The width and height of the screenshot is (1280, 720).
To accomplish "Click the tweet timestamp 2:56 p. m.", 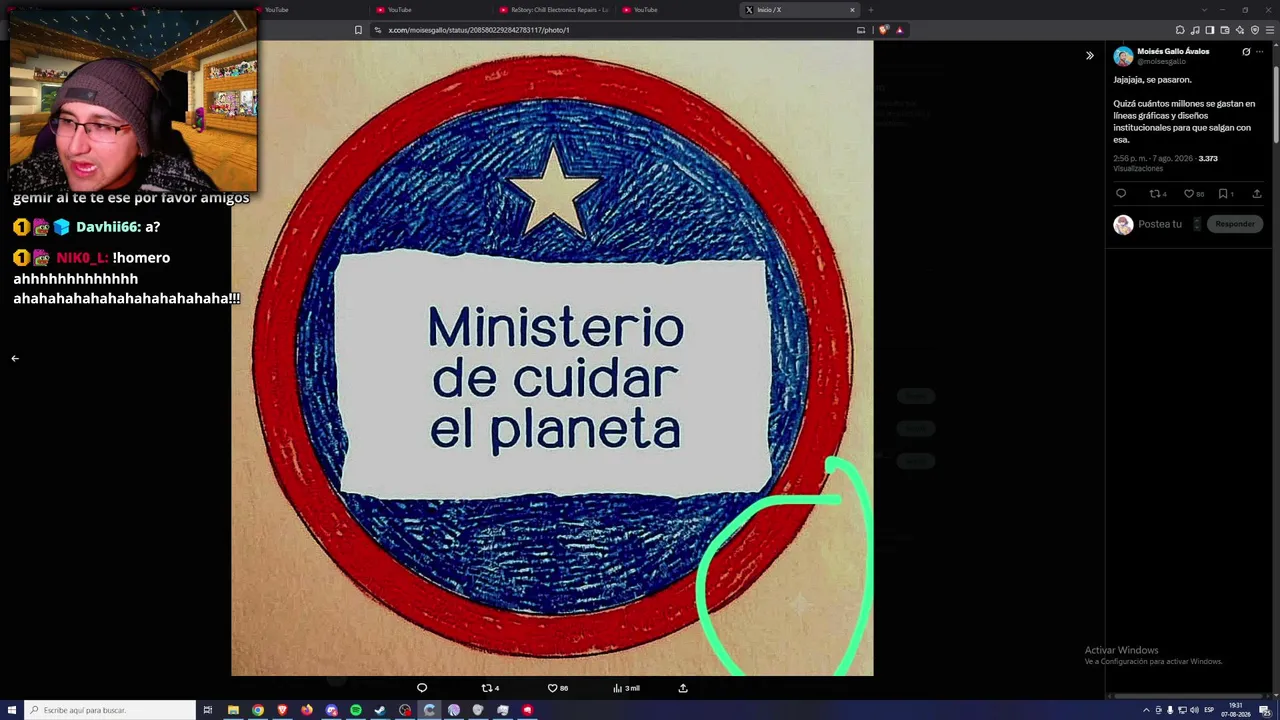I will (x=1153, y=159).
